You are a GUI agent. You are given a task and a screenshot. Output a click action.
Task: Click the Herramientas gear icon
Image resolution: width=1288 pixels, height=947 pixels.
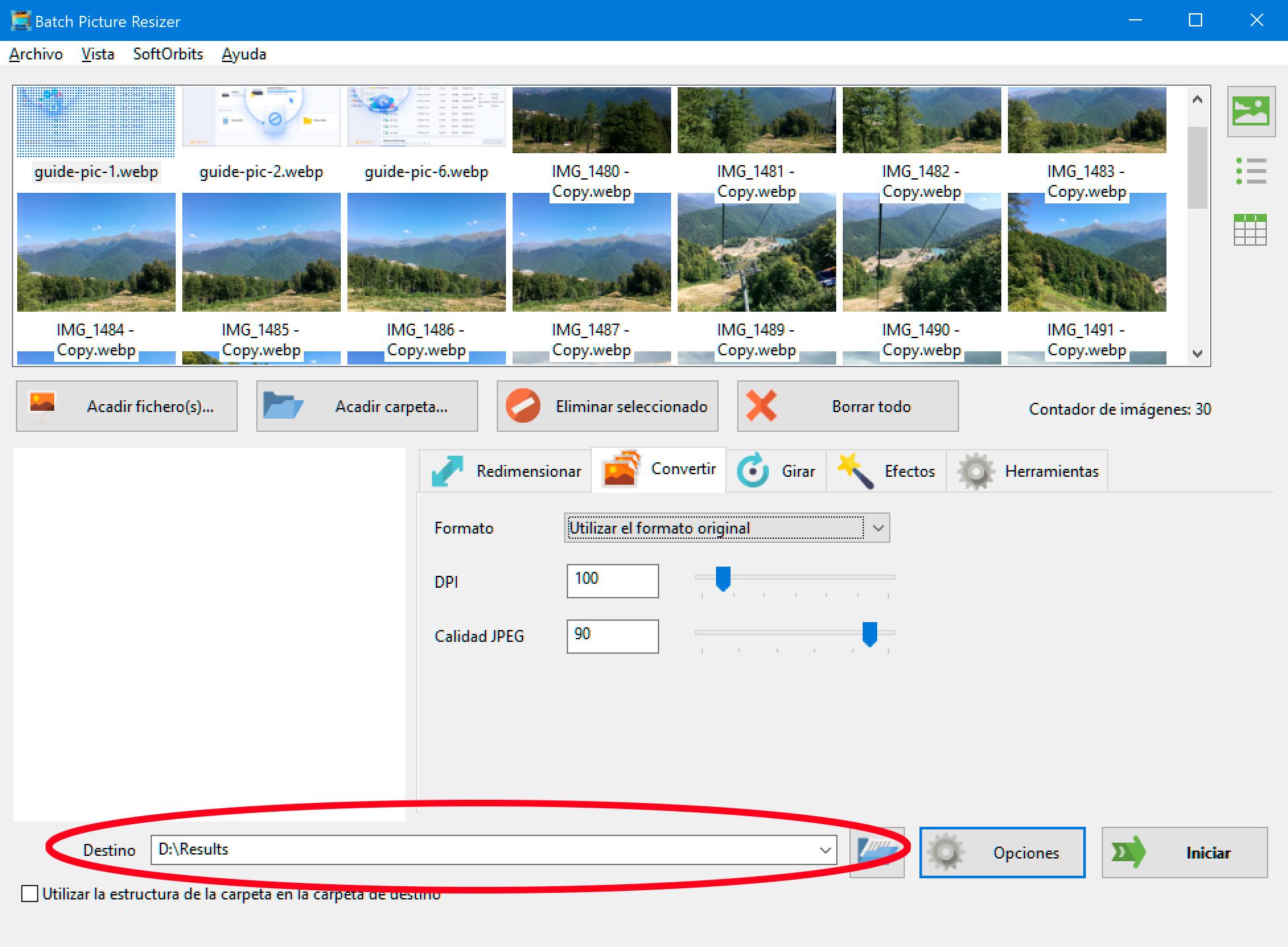(976, 471)
